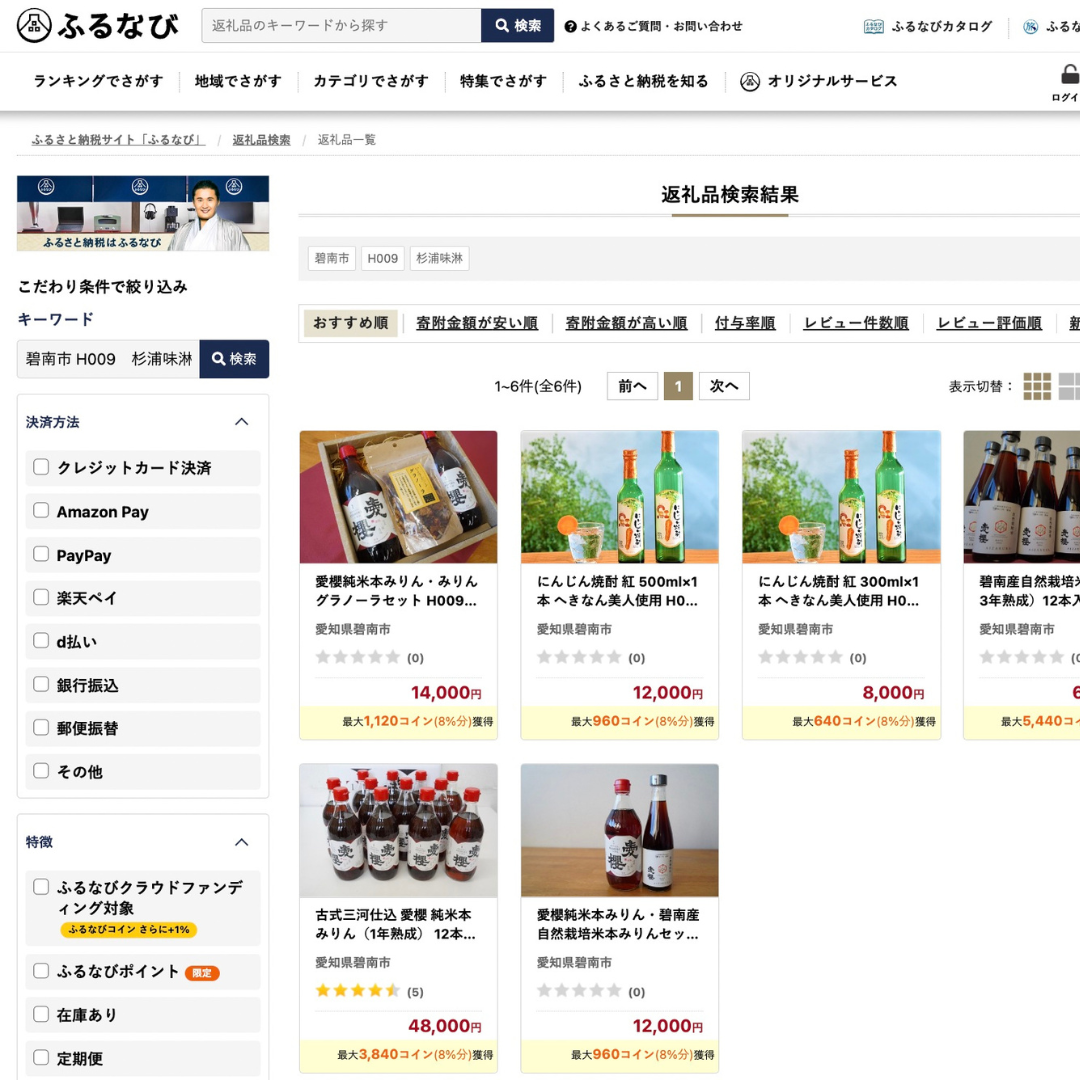This screenshot has height=1080, width=1080.
Task: Toggle the 郵便振替 checkbox
Action: [41, 727]
